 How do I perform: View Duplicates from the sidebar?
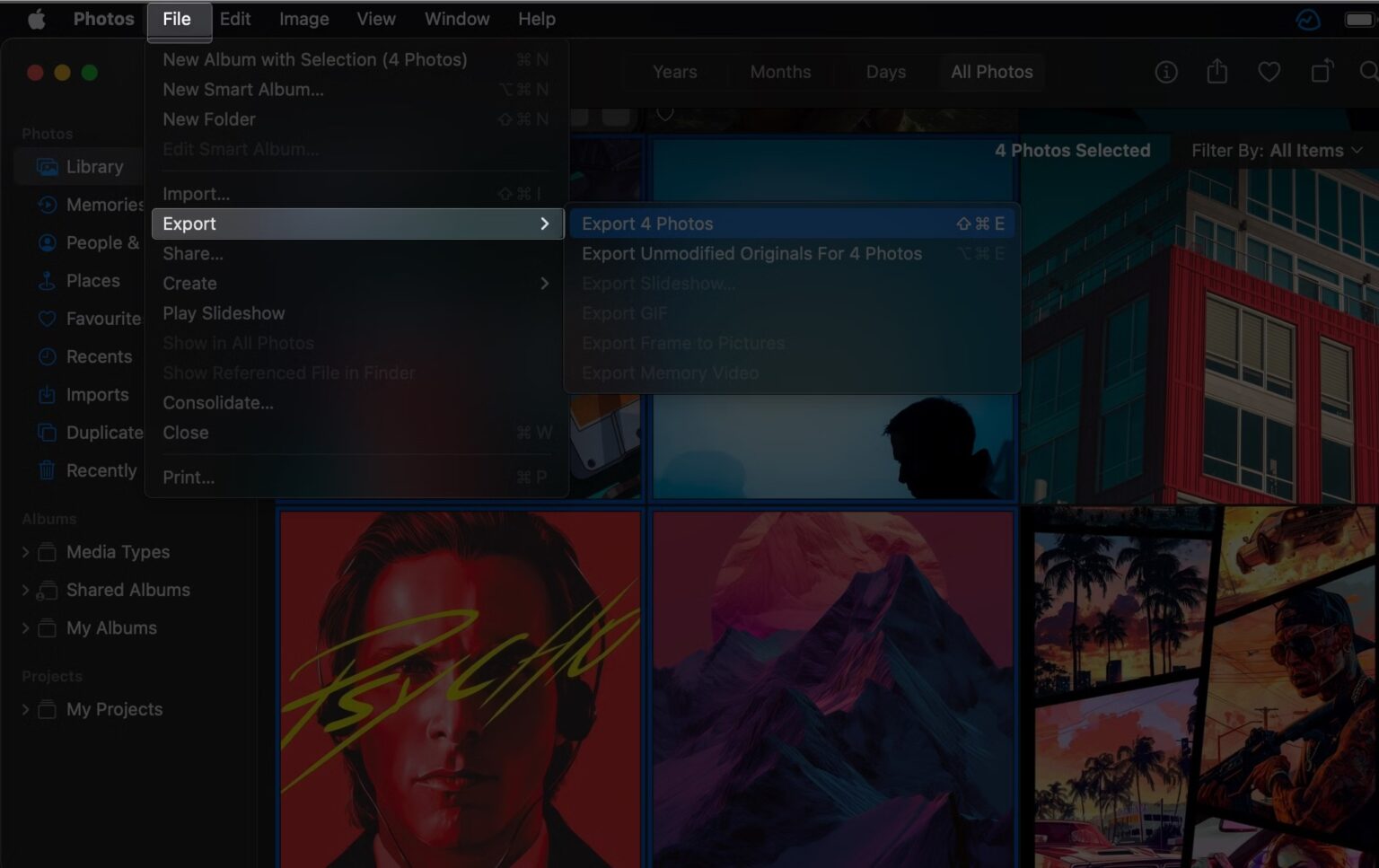pyautogui.click(x=103, y=432)
